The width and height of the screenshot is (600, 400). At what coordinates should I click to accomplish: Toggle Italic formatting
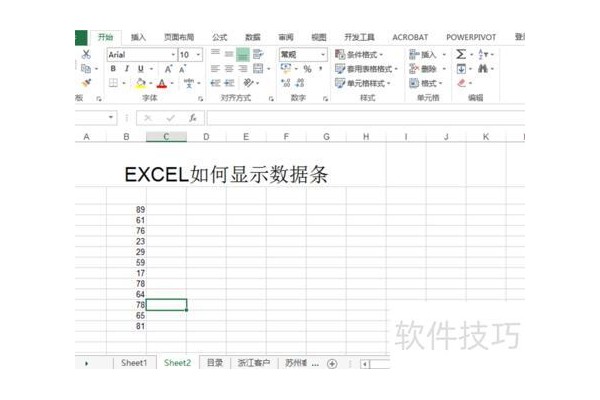point(127,69)
